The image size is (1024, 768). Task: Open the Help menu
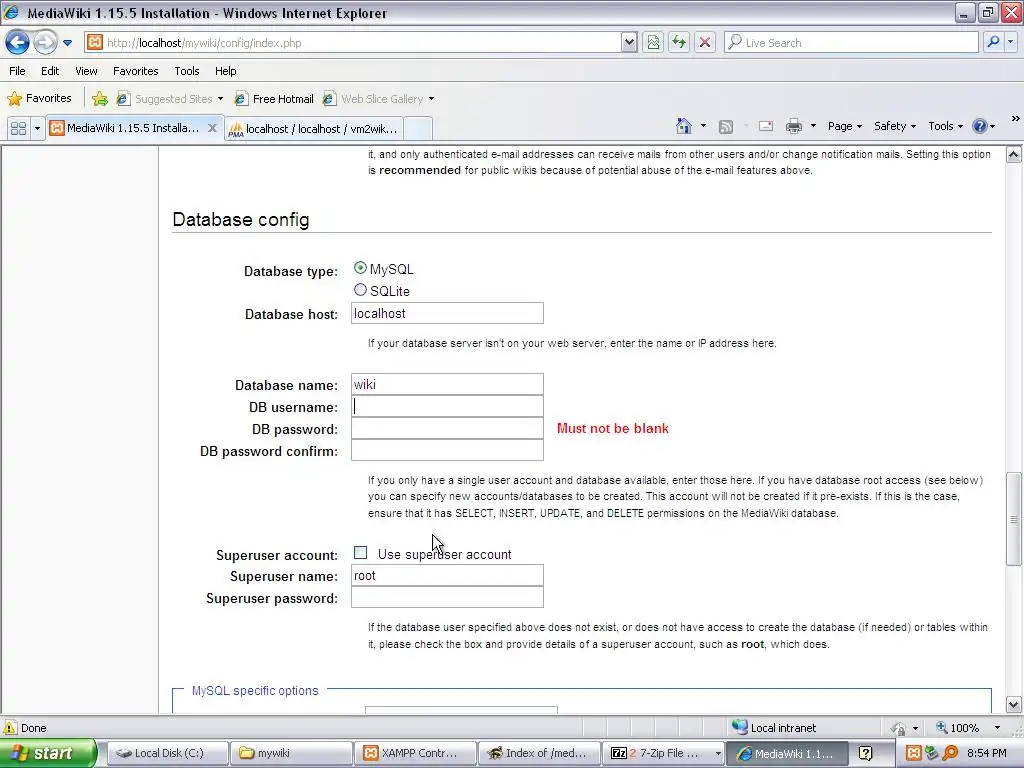pyautogui.click(x=225, y=71)
